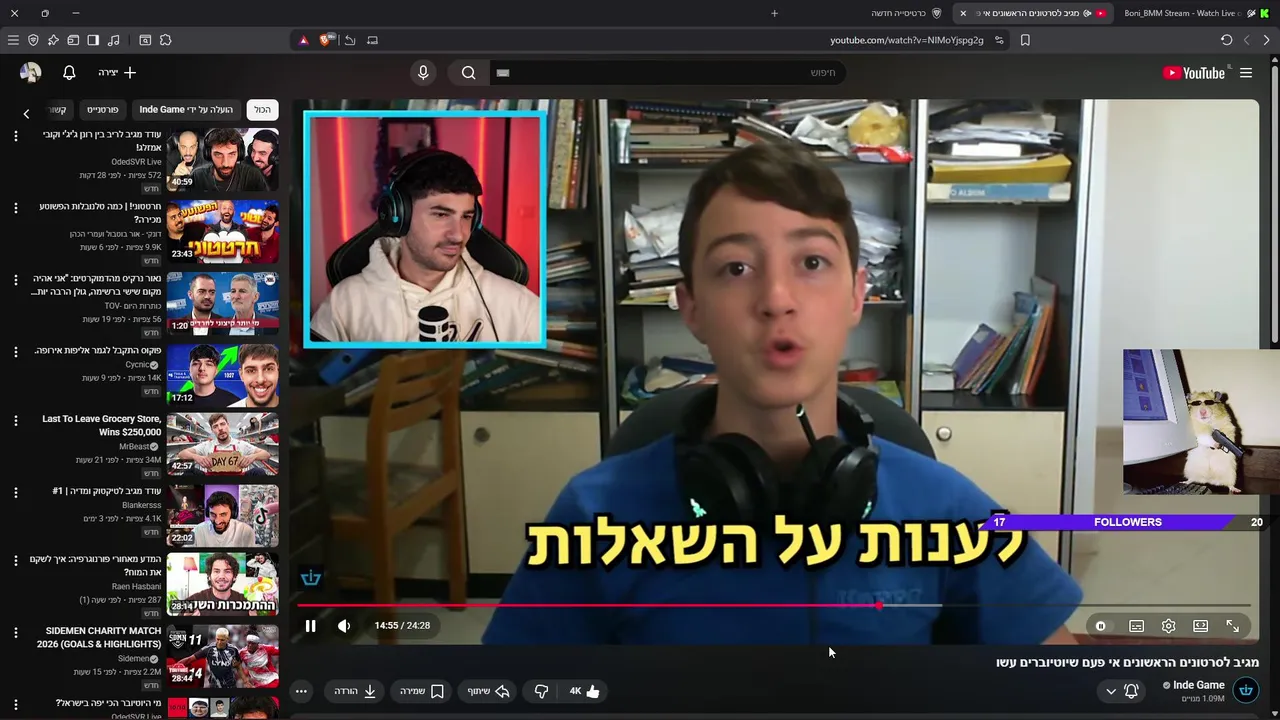Open the three-dot more actions menu below the video
Viewport: 1280px width, 720px height.
tap(301, 691)
